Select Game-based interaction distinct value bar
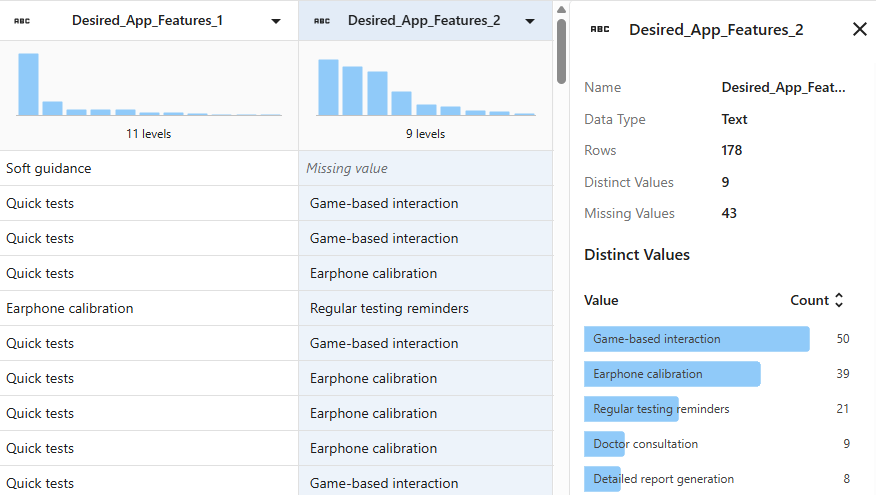Viewport: 876px width, 495px height. pyautogui.click(x=696, y=339)
